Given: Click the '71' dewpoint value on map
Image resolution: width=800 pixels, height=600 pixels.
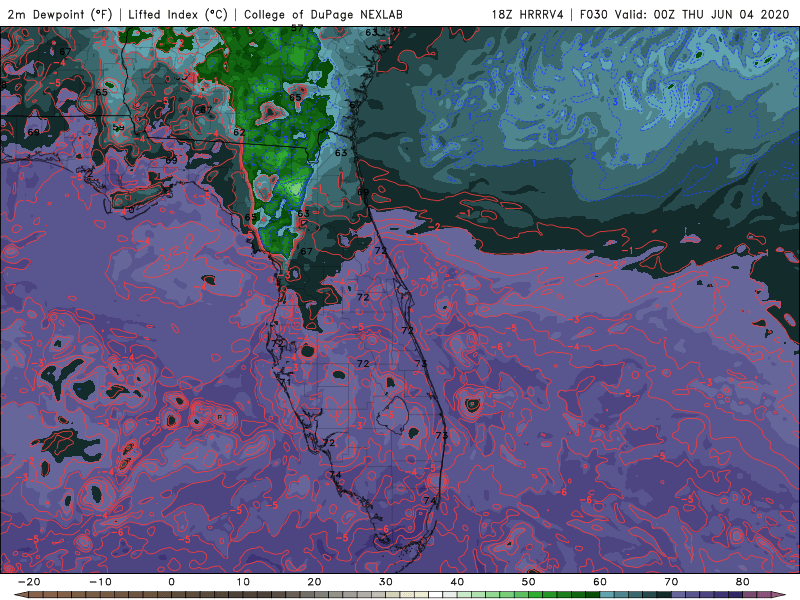Looking at the screenshot, I should tap(285, 382).
